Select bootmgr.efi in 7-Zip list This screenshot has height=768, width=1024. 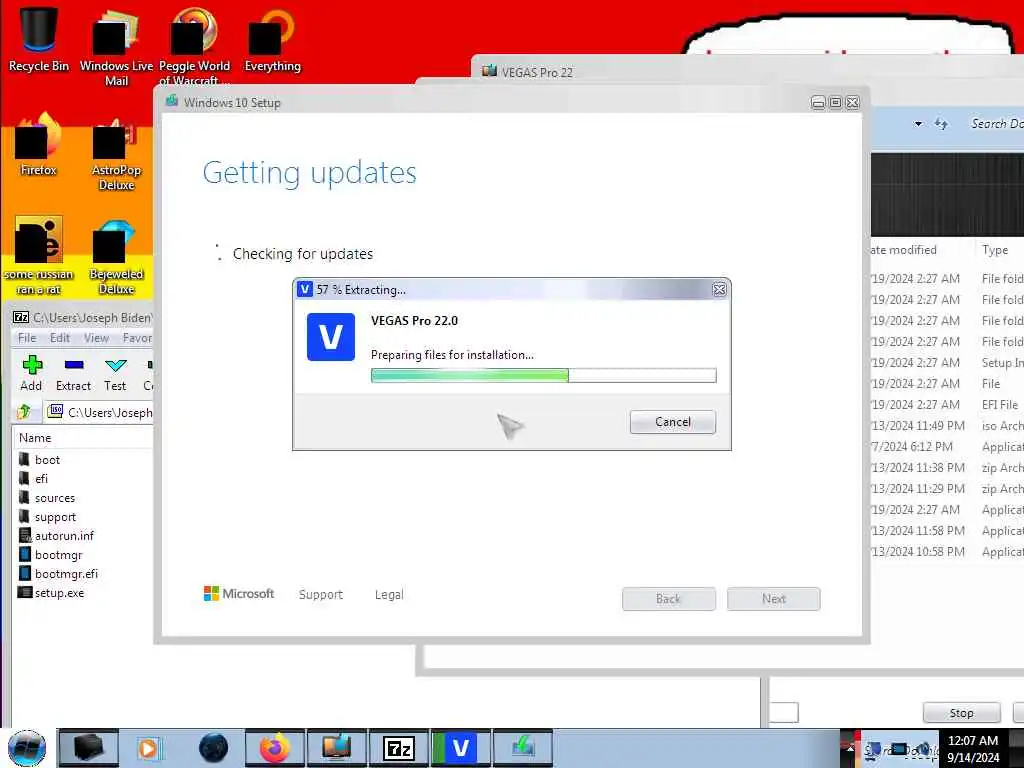tap(66, 573)
